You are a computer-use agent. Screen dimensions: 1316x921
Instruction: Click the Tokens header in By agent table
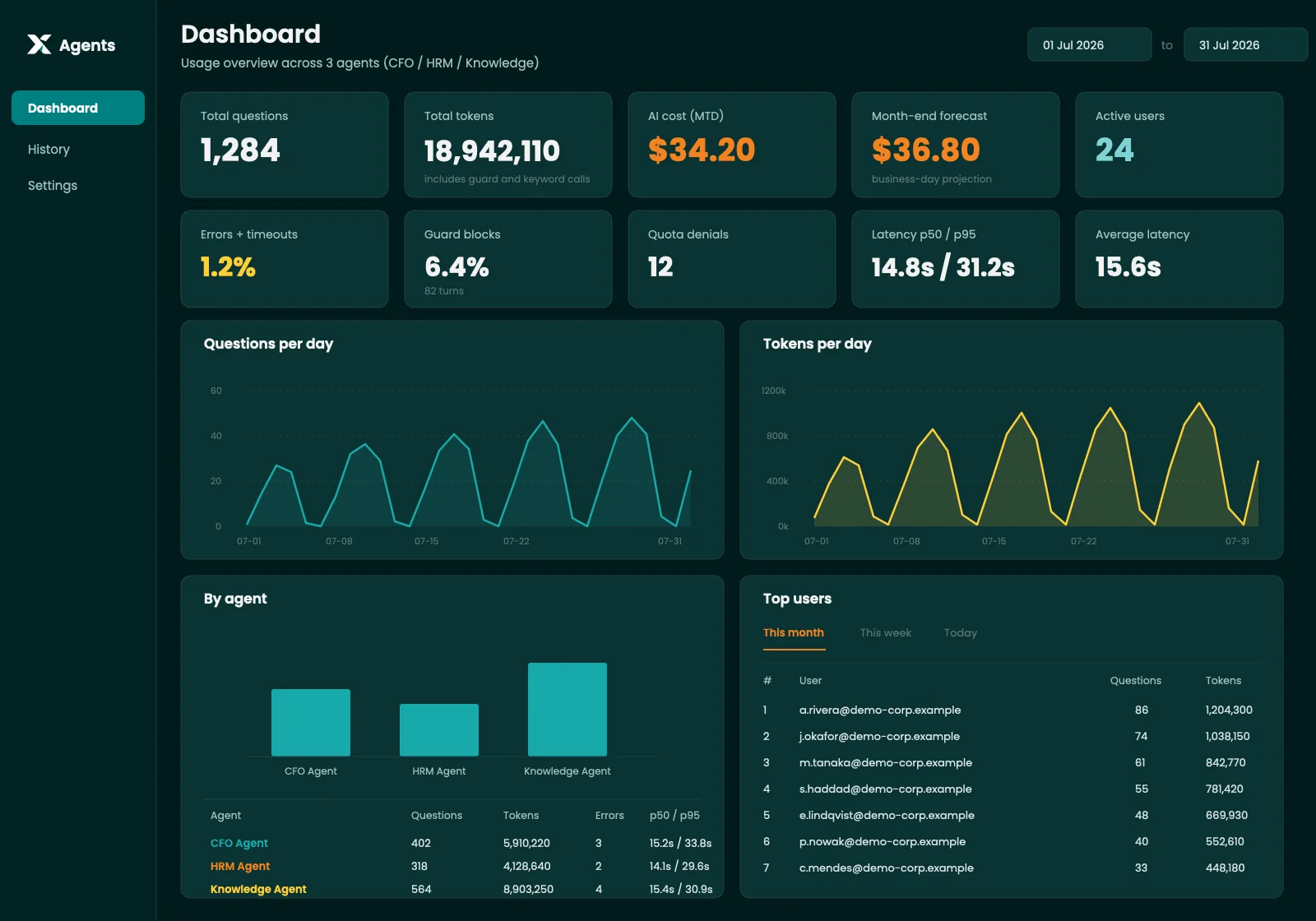click(x=521, y=815)
